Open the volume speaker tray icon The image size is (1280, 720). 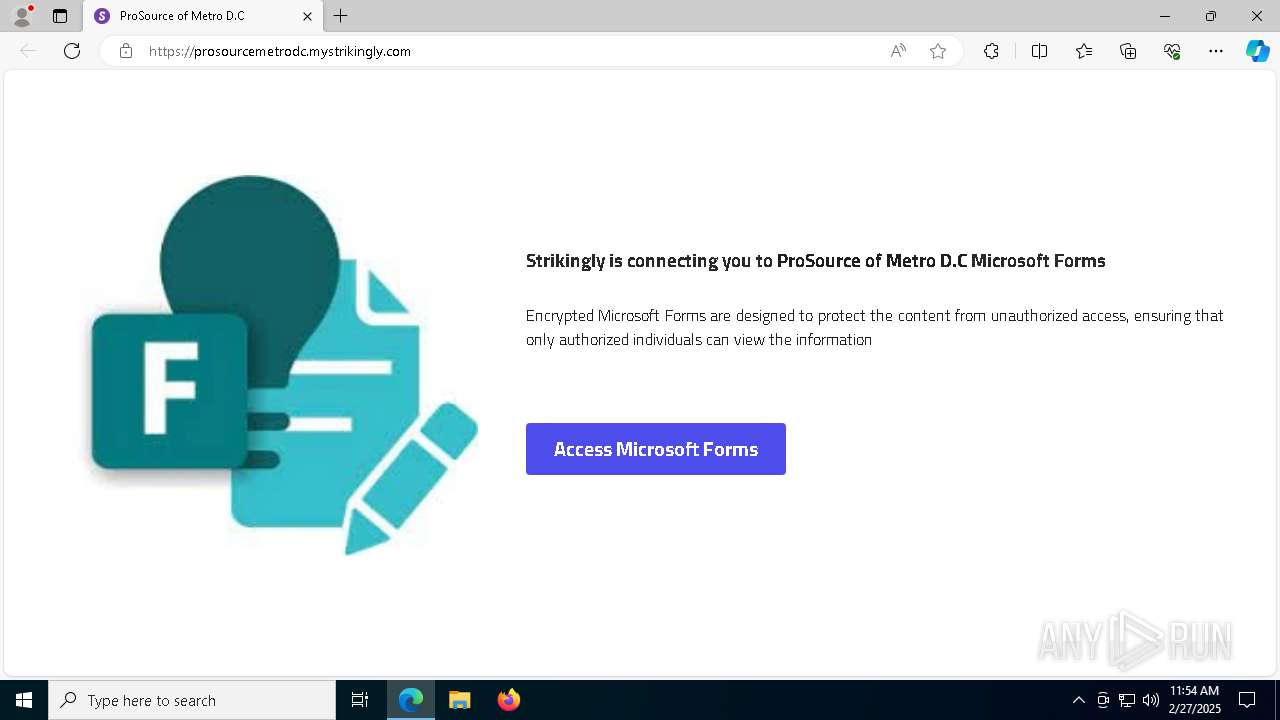[x=1151, y=700]
